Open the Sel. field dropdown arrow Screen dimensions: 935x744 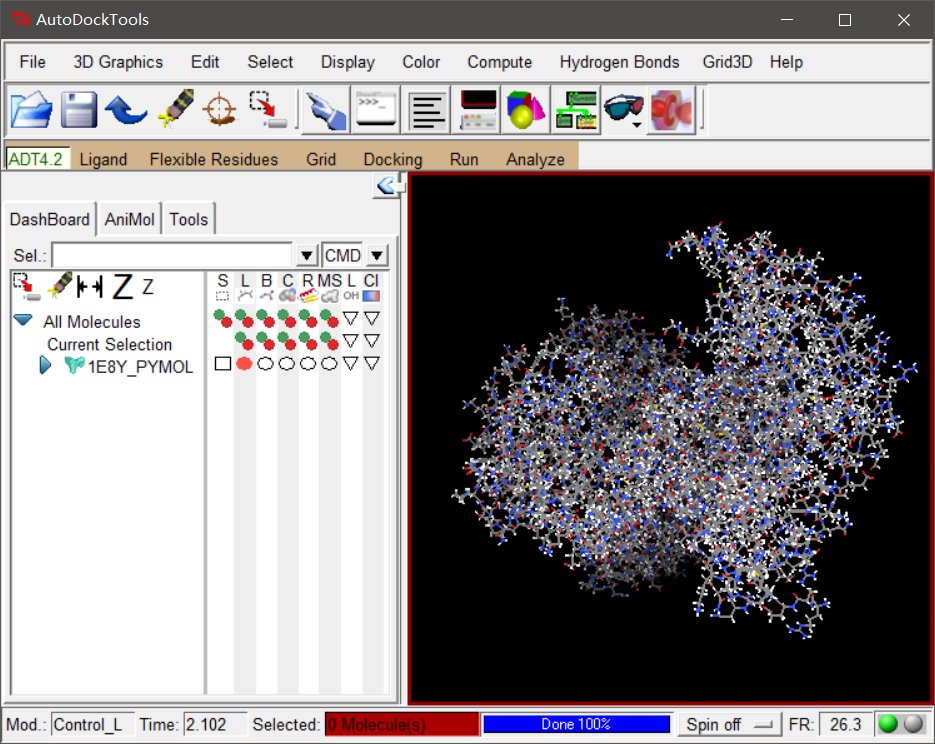(x=306, y=256)
